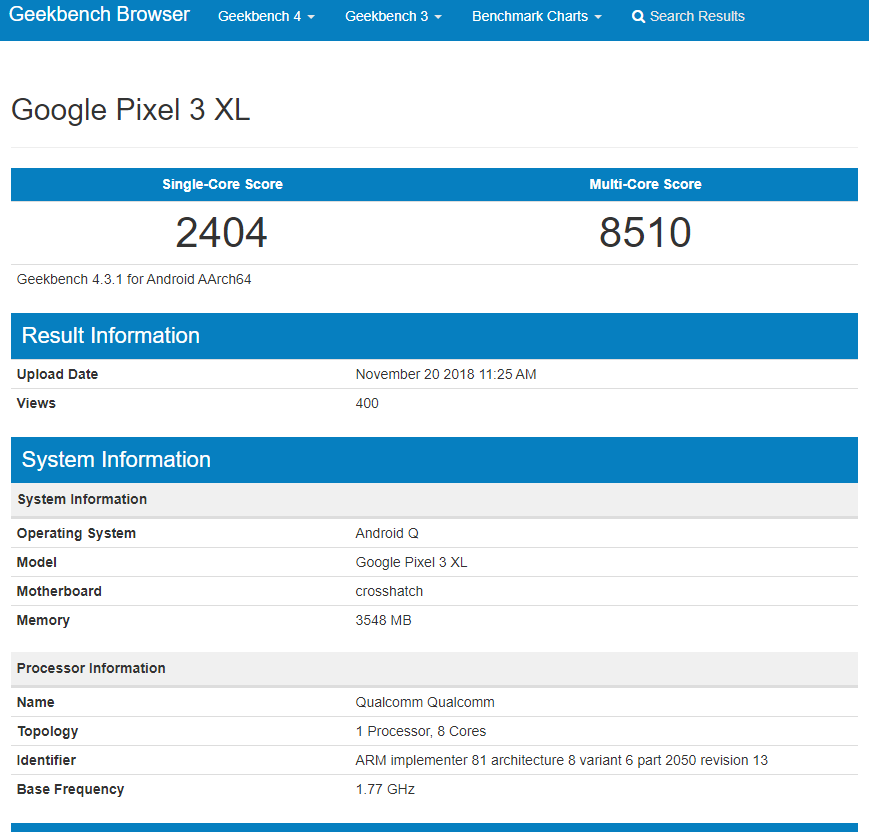Select the Upload Date value
This screenshot has height=832, width=869.
click(x=446, y=374)
